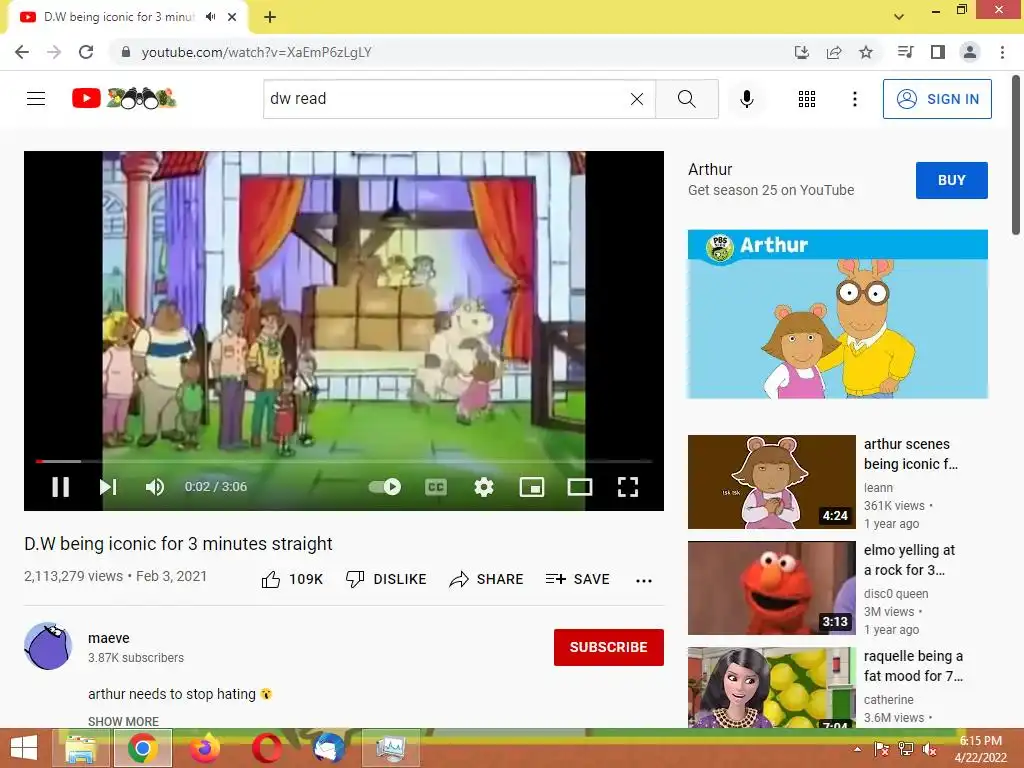This screenshot has width=1024, height=768.
Task: Run the search with magnifier button
Action: [x=686, y=99]
